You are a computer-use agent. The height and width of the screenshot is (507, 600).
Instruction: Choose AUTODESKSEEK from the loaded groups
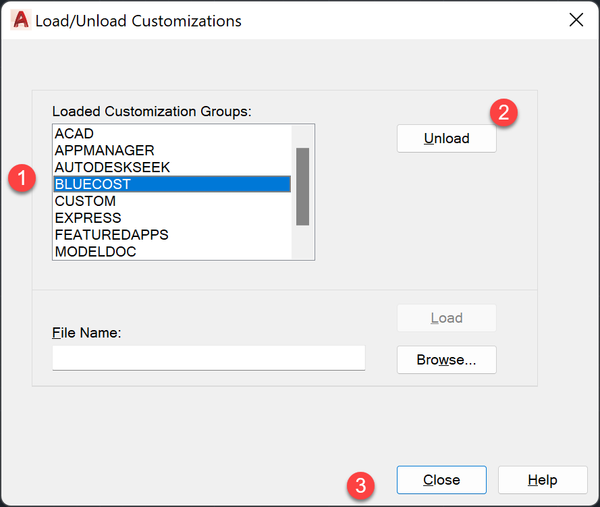(112, 167)
